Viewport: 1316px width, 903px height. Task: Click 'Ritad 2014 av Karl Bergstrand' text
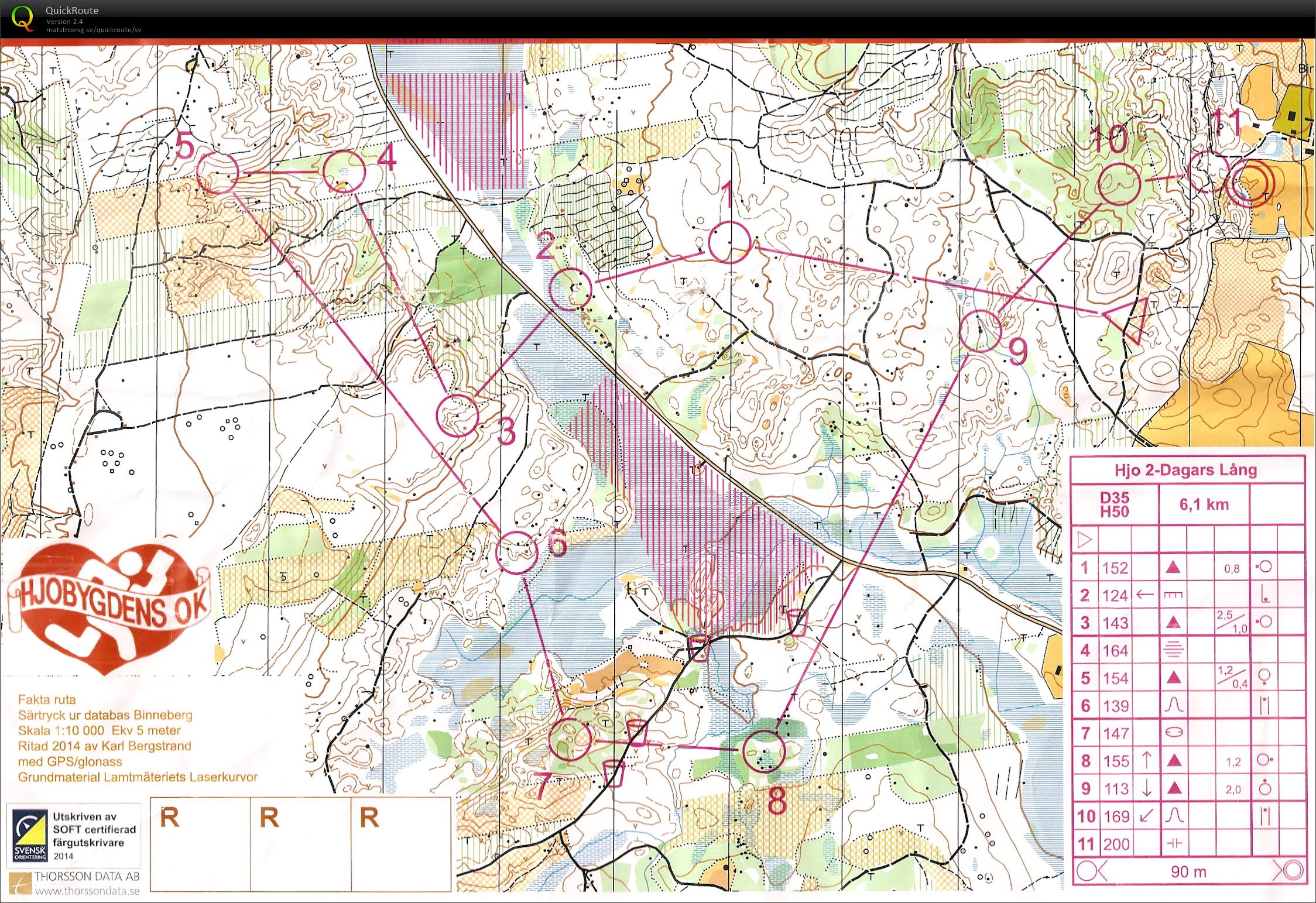point(104,746)
